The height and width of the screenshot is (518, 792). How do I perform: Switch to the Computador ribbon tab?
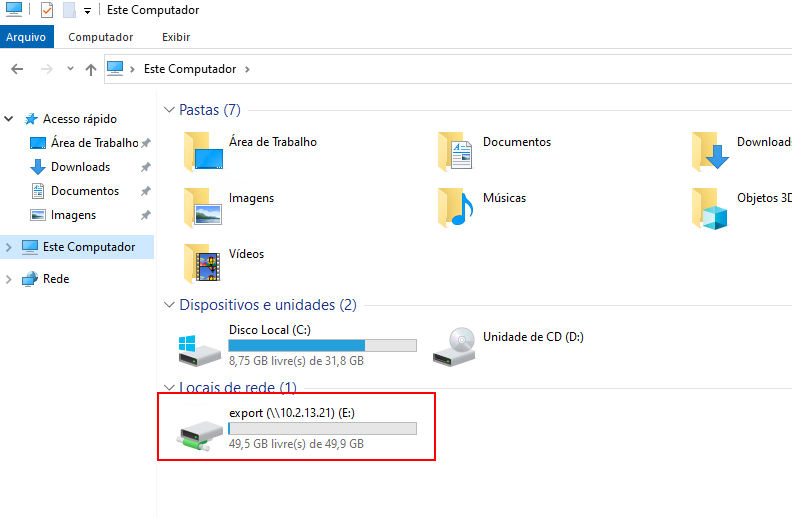[x=100, y=37]
